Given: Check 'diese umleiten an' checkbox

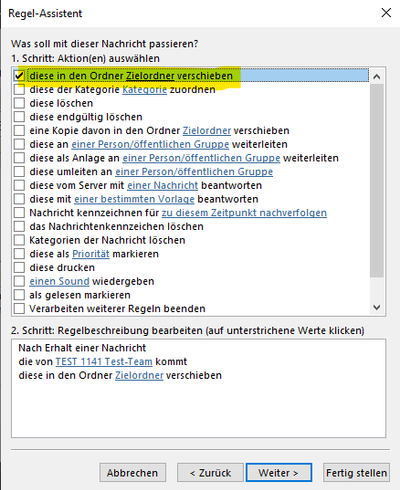Looking at the screenshot, I should 19,172.
